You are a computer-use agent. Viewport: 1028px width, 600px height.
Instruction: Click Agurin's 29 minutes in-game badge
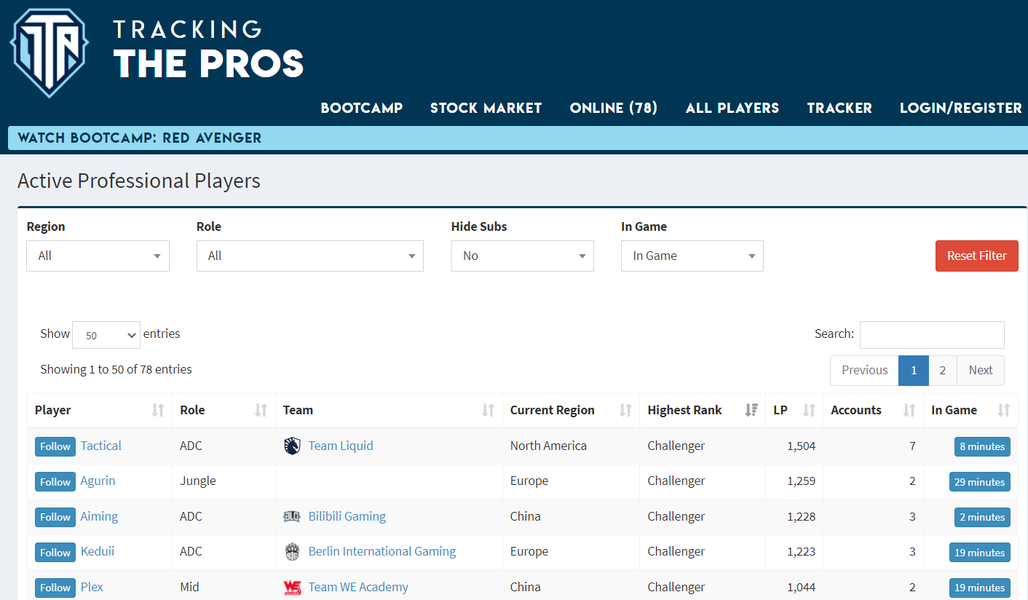point(979,482)
